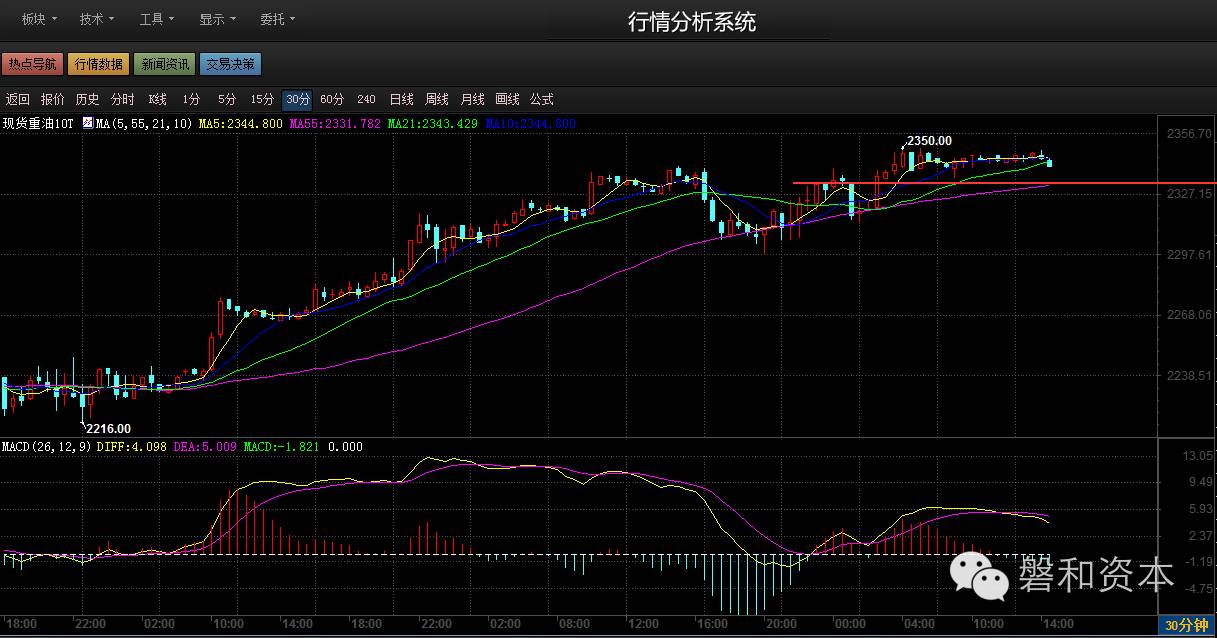
Task: Click the 2216.00 low price marker
Action: 108,428
